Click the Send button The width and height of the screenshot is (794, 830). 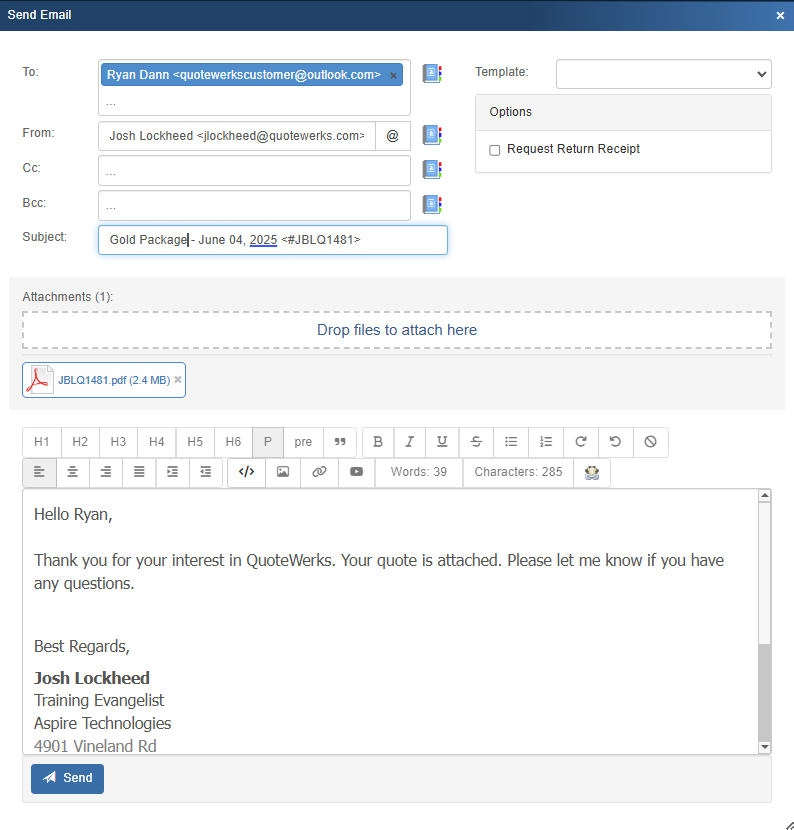[67, 778]
